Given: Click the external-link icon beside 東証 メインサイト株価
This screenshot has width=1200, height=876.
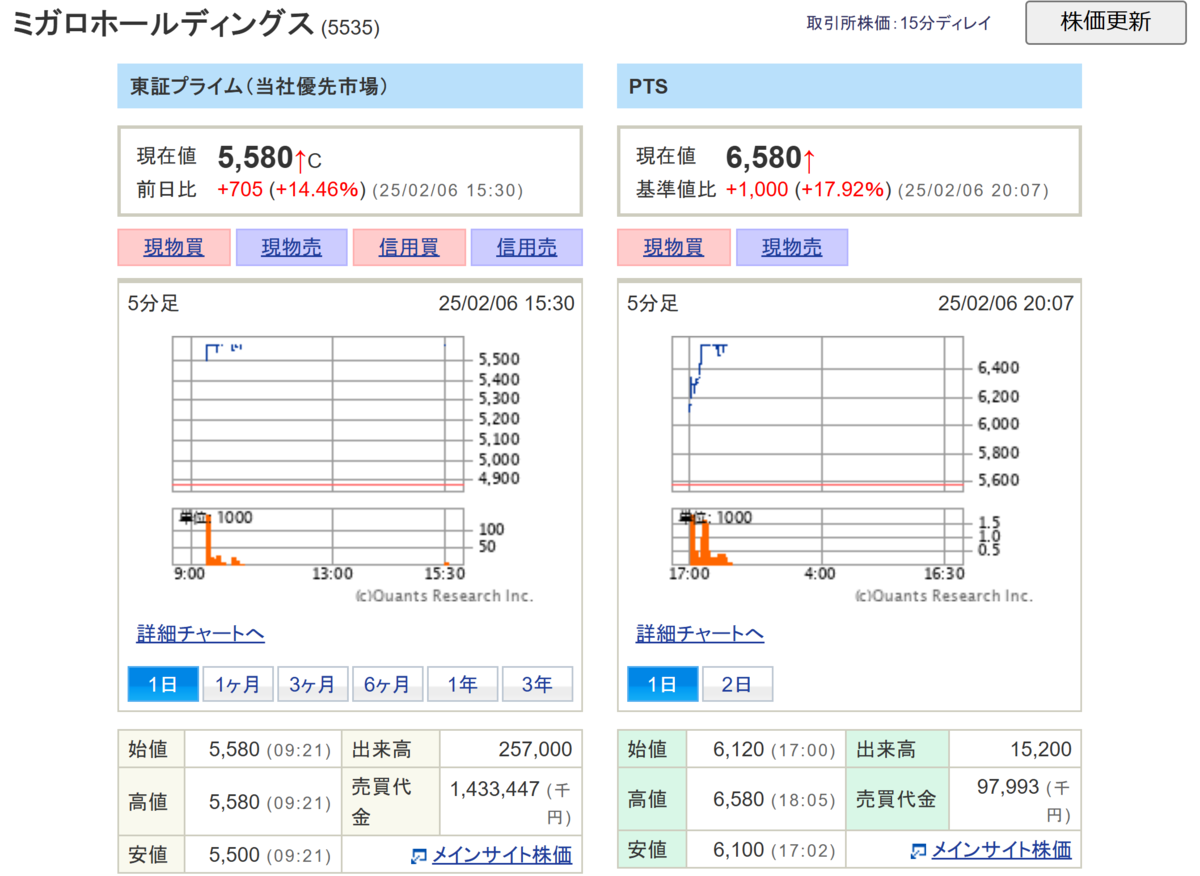Looking at the screenshot, I should coord(419,856).
